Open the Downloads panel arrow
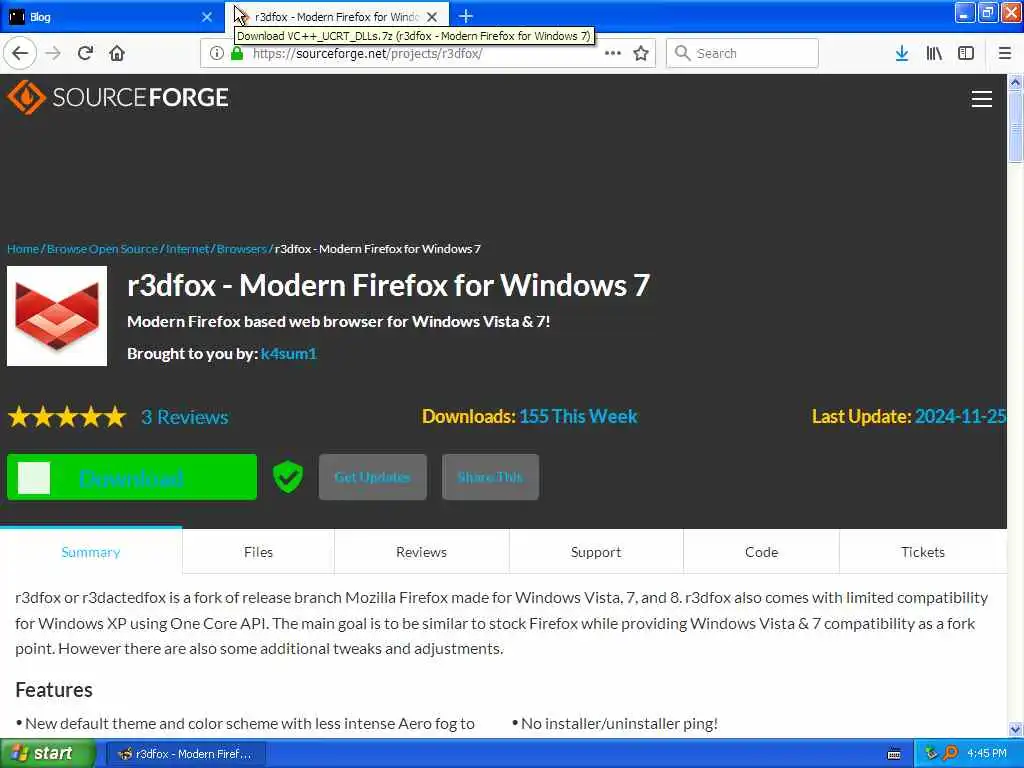1024x768 pixels. [902, 53]
